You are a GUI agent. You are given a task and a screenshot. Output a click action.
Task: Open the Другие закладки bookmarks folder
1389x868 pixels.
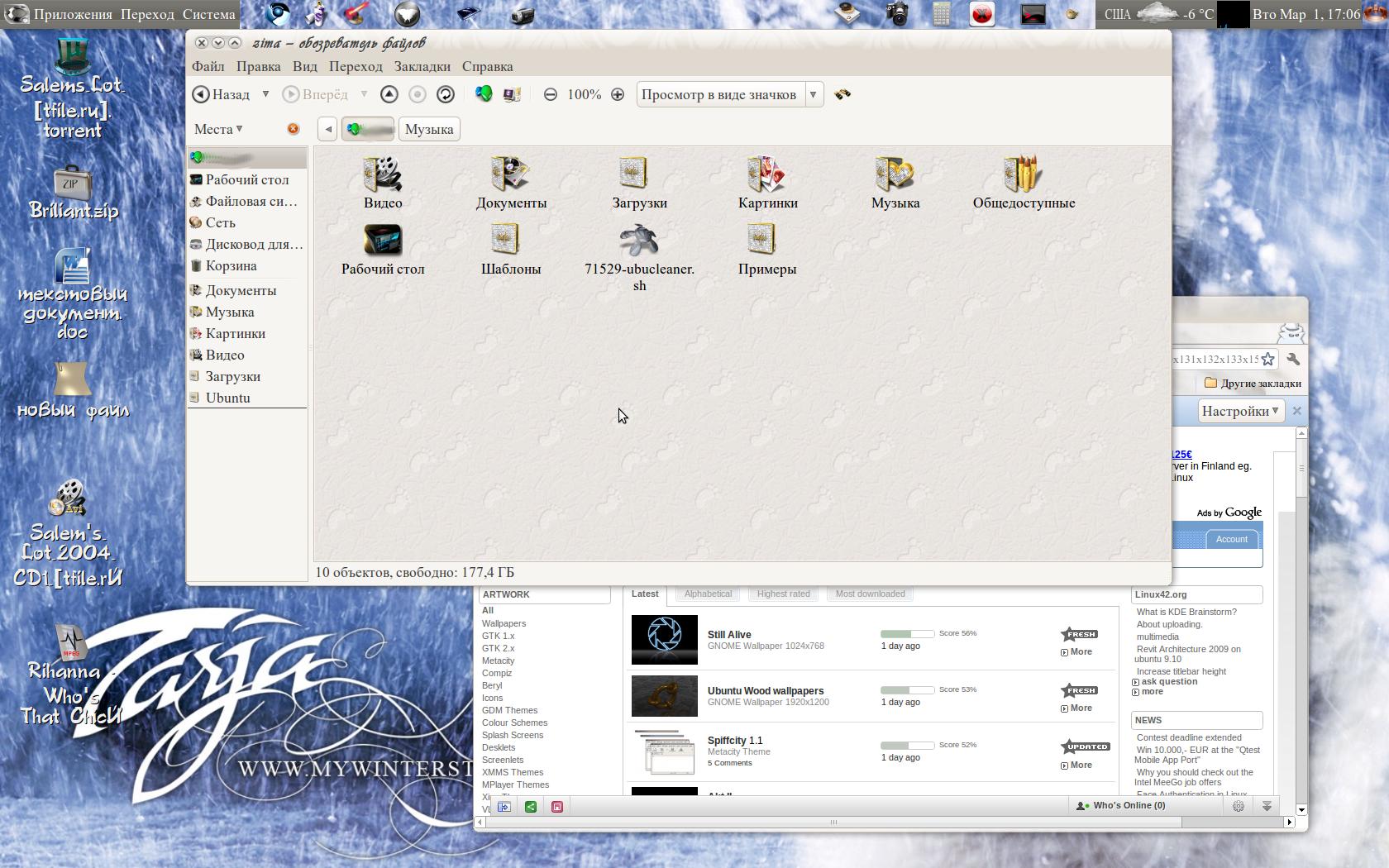1253,383
